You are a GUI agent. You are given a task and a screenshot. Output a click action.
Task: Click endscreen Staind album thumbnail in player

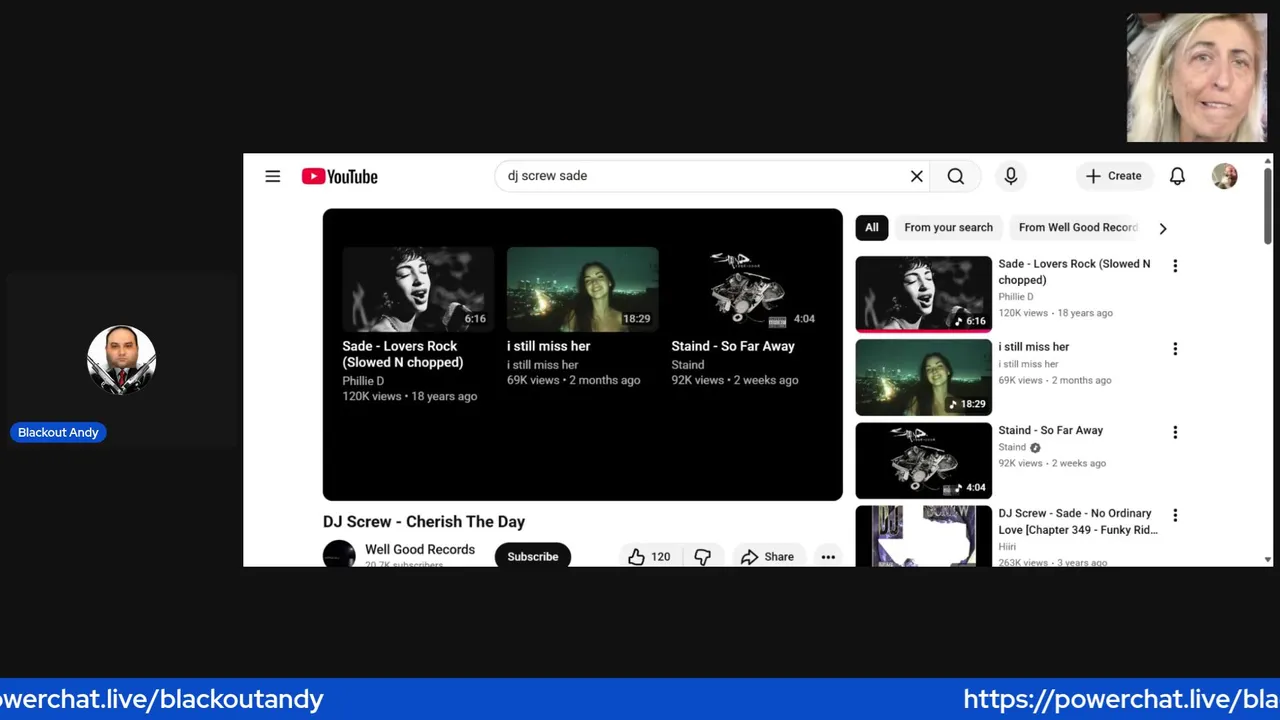tap(747, 289)
